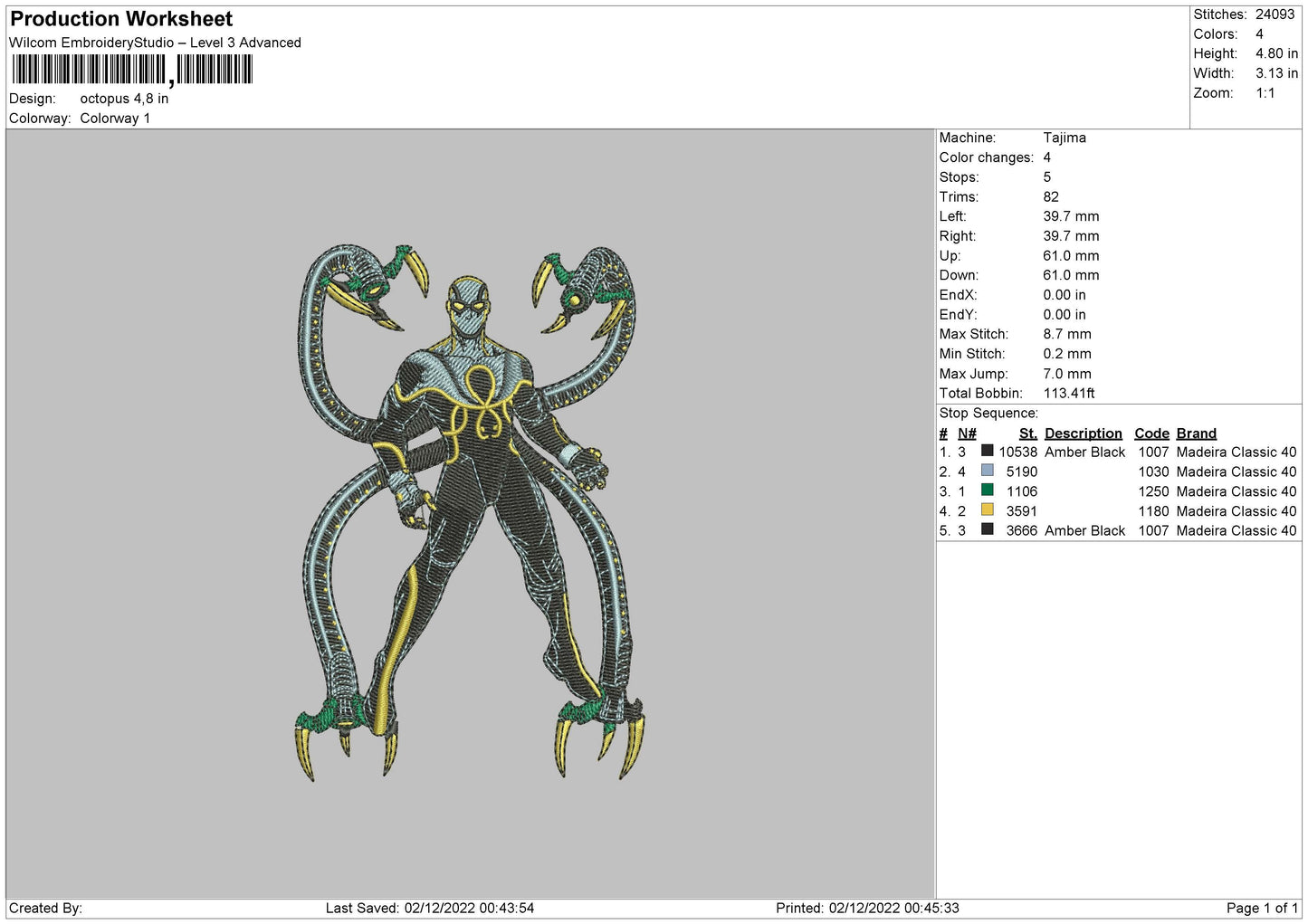Screen dimensions: 1308x924
Task: Click the Machine value Tajima
Action: coord(1065,138)
